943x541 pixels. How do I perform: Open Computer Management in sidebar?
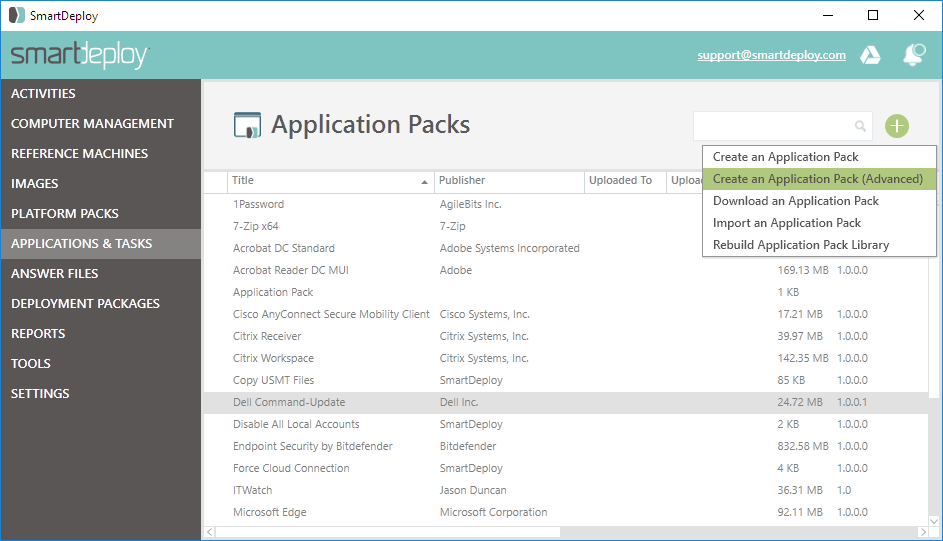92,124
